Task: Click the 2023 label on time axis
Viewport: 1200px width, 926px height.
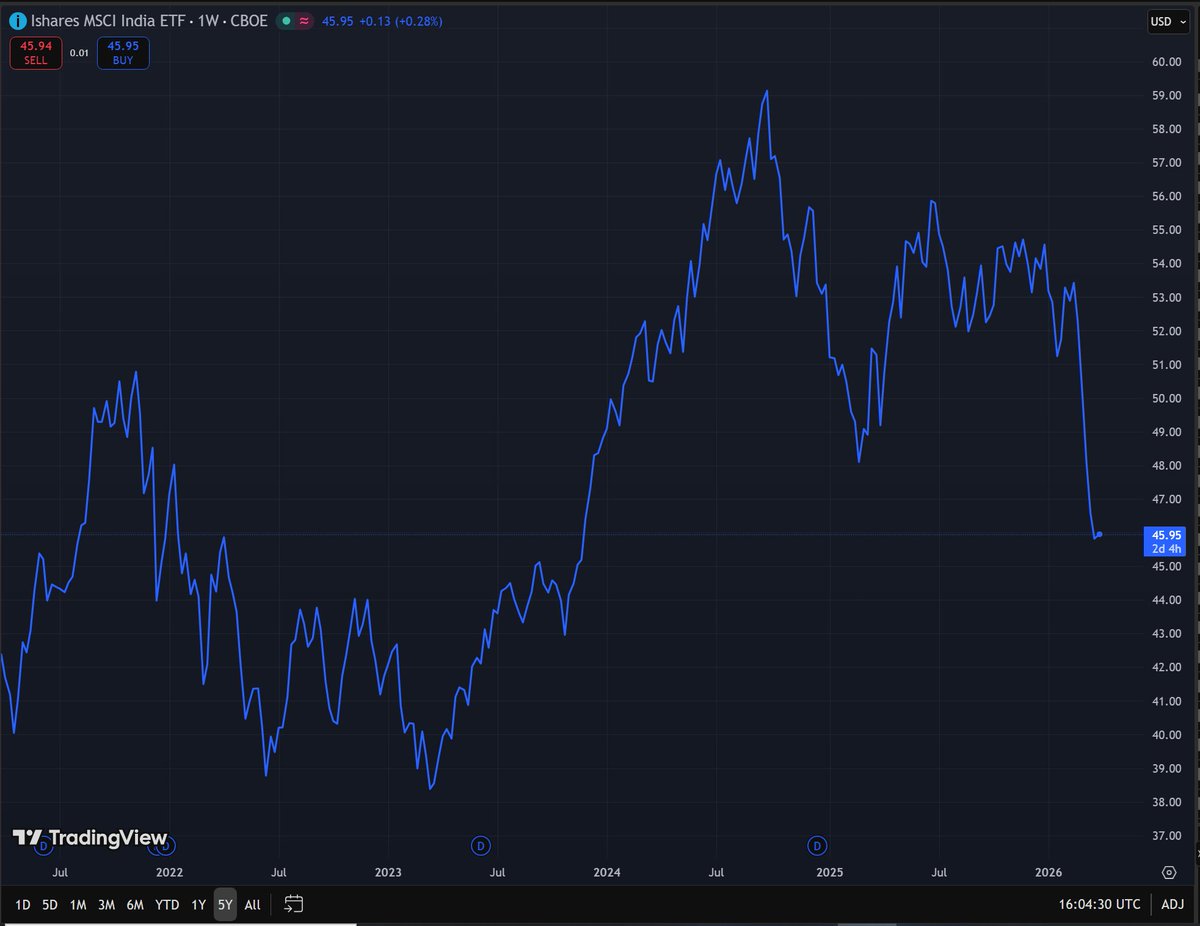Action: (388, 872)
